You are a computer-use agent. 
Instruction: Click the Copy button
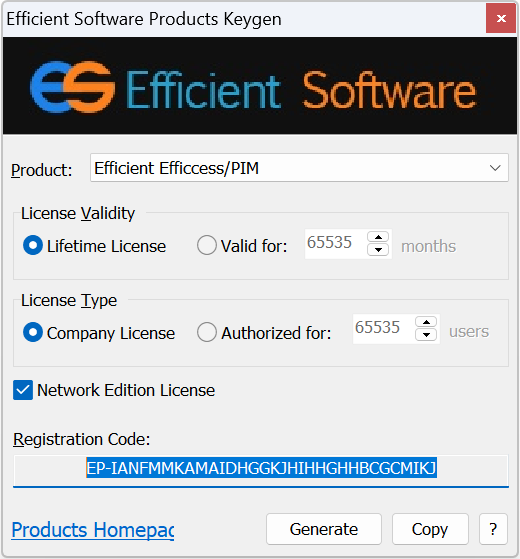tap(430, 529)
